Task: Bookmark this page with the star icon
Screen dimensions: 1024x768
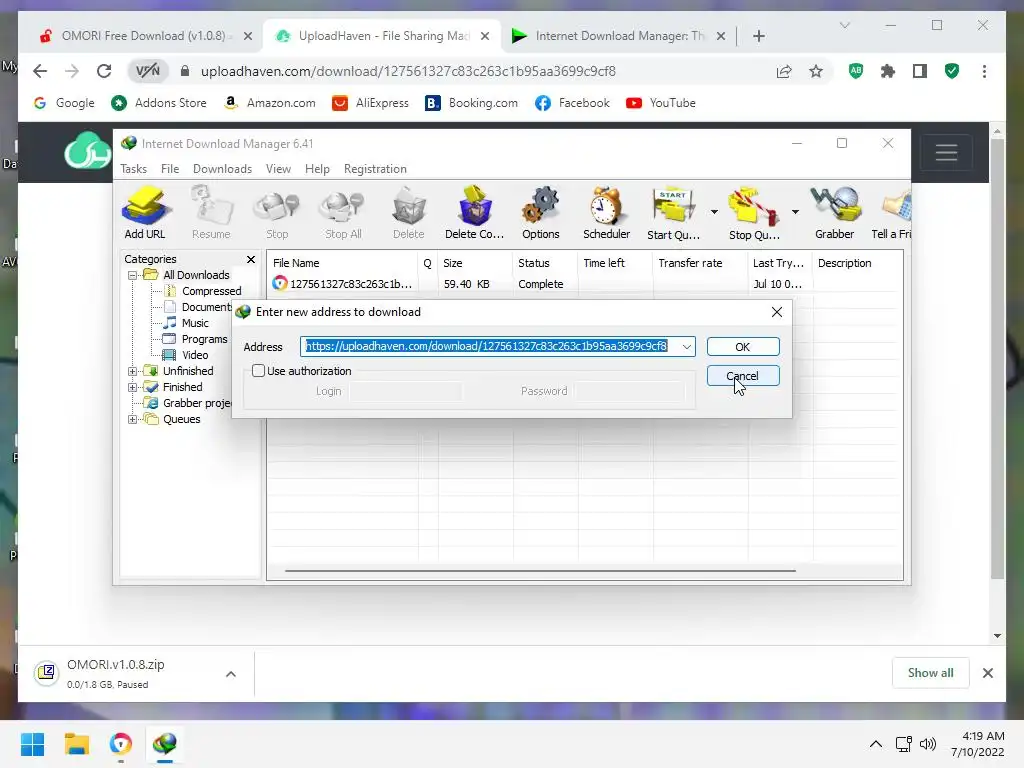Action: (816, 71)
